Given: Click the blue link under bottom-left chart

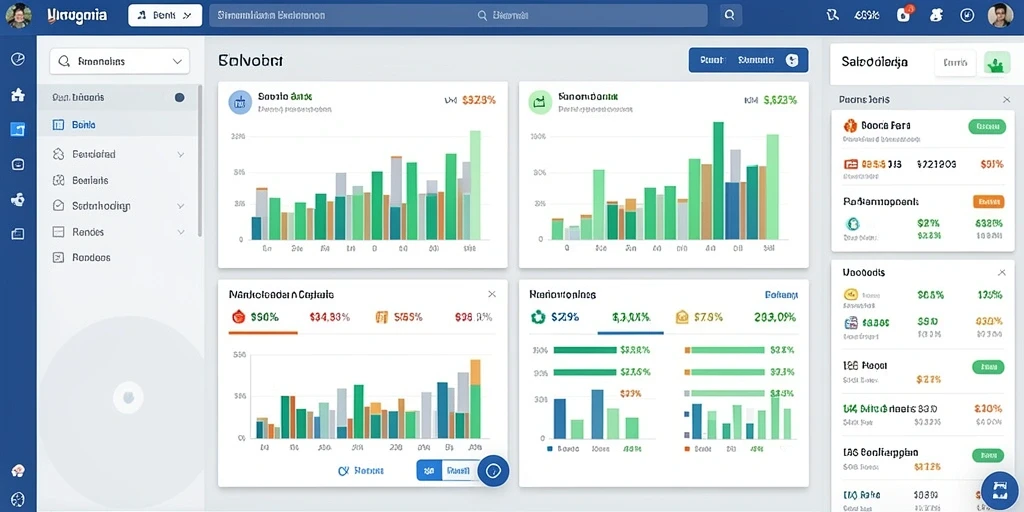Looking at the screenshot, I should (x=361, y=470).
